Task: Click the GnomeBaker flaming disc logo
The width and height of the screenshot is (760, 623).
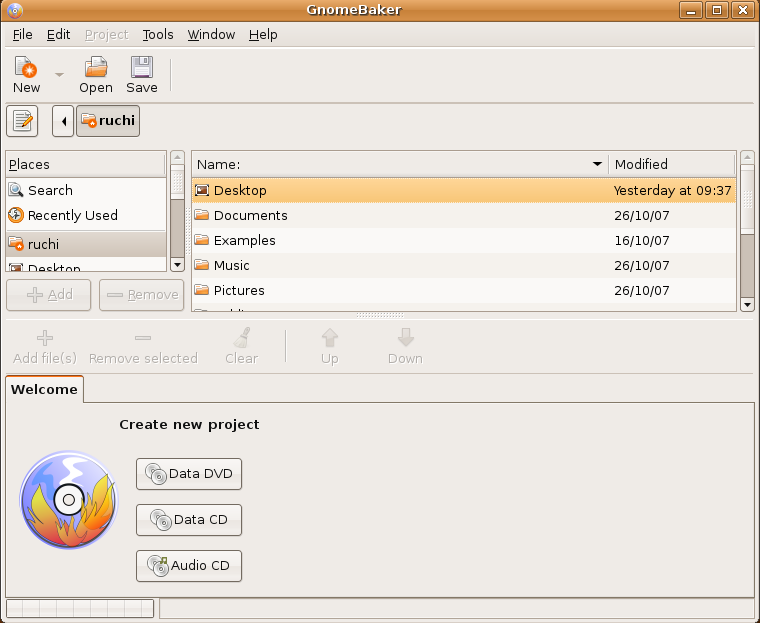Action: (x=69, y=500)
